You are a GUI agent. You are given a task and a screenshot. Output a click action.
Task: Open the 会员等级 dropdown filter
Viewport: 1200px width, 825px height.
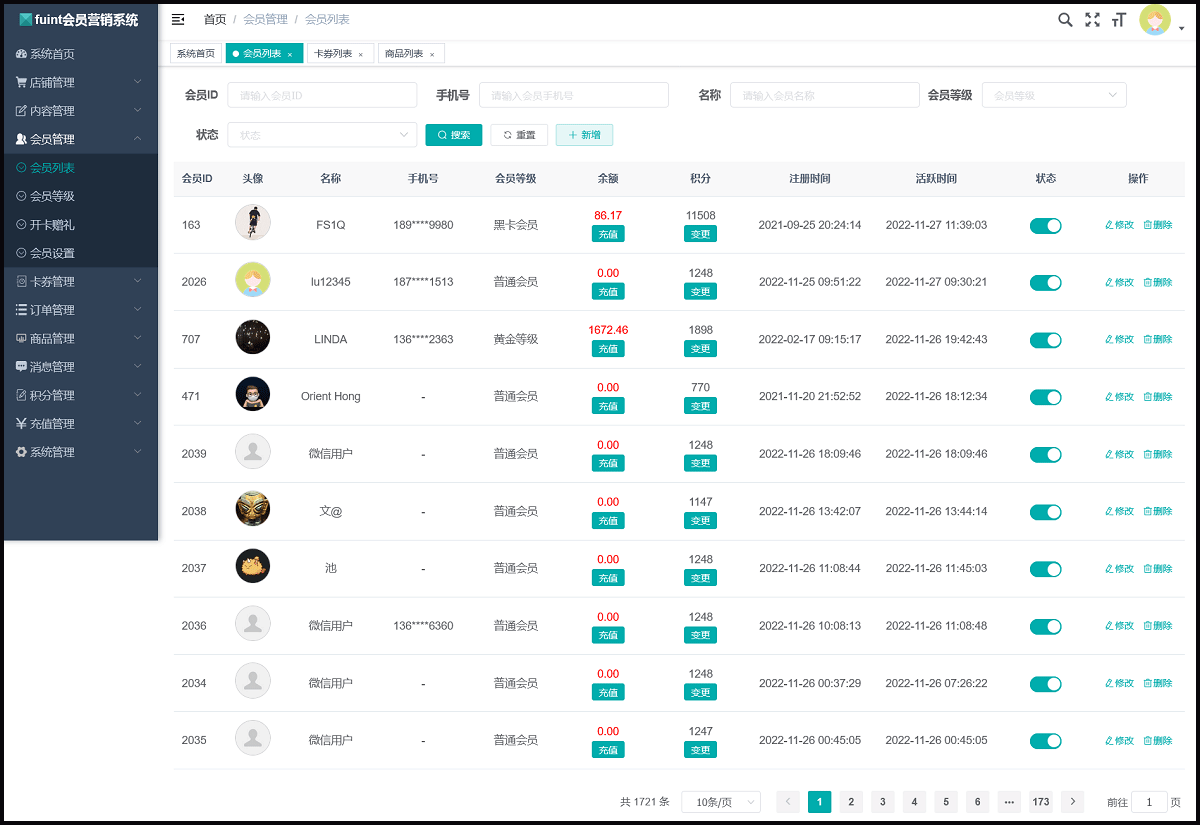[x=1054, y=94]
